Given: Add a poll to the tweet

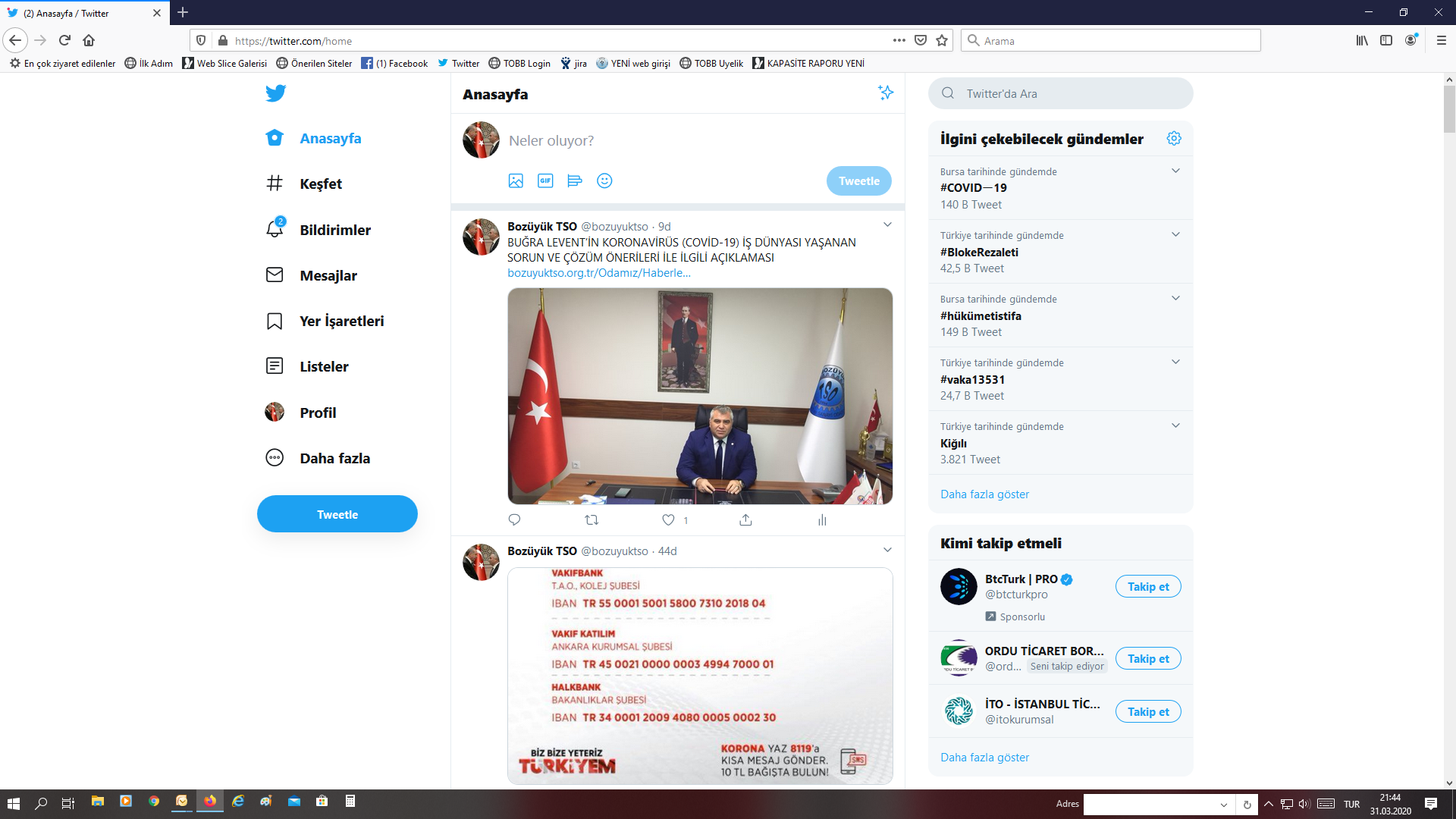Looking at the screenshot, I should [575, 180].
